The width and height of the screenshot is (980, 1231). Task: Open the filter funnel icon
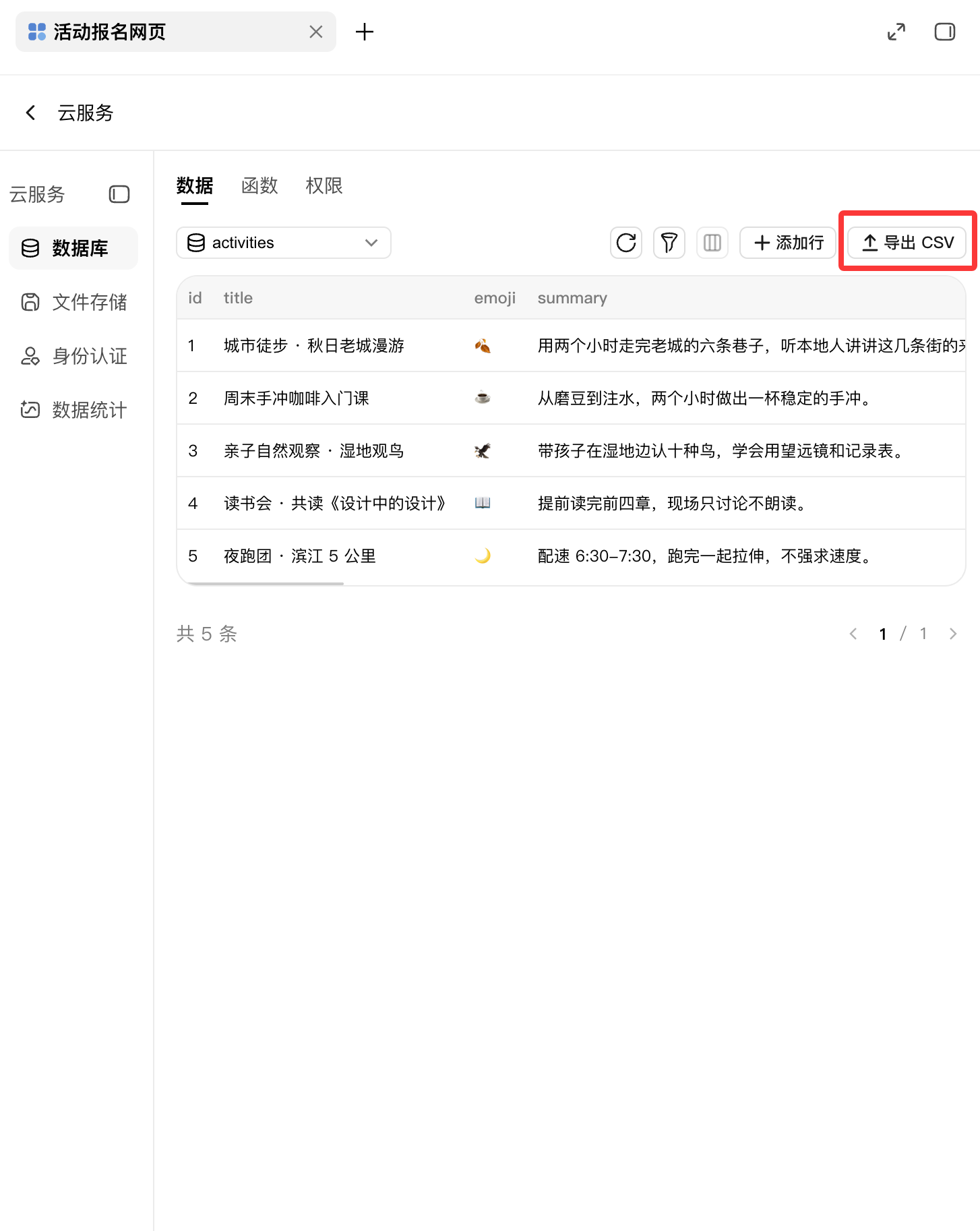[x=669, y=243]
